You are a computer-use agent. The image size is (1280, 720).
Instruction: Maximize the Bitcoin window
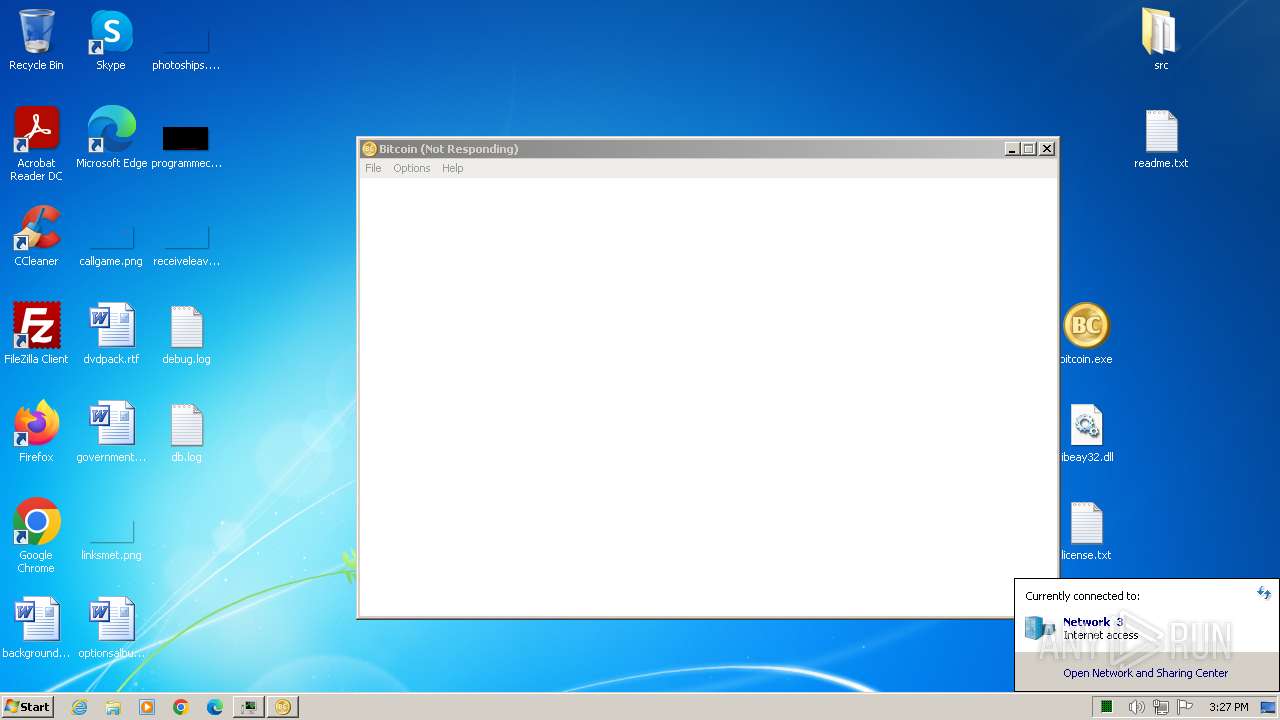click(x=1028, y=149)
